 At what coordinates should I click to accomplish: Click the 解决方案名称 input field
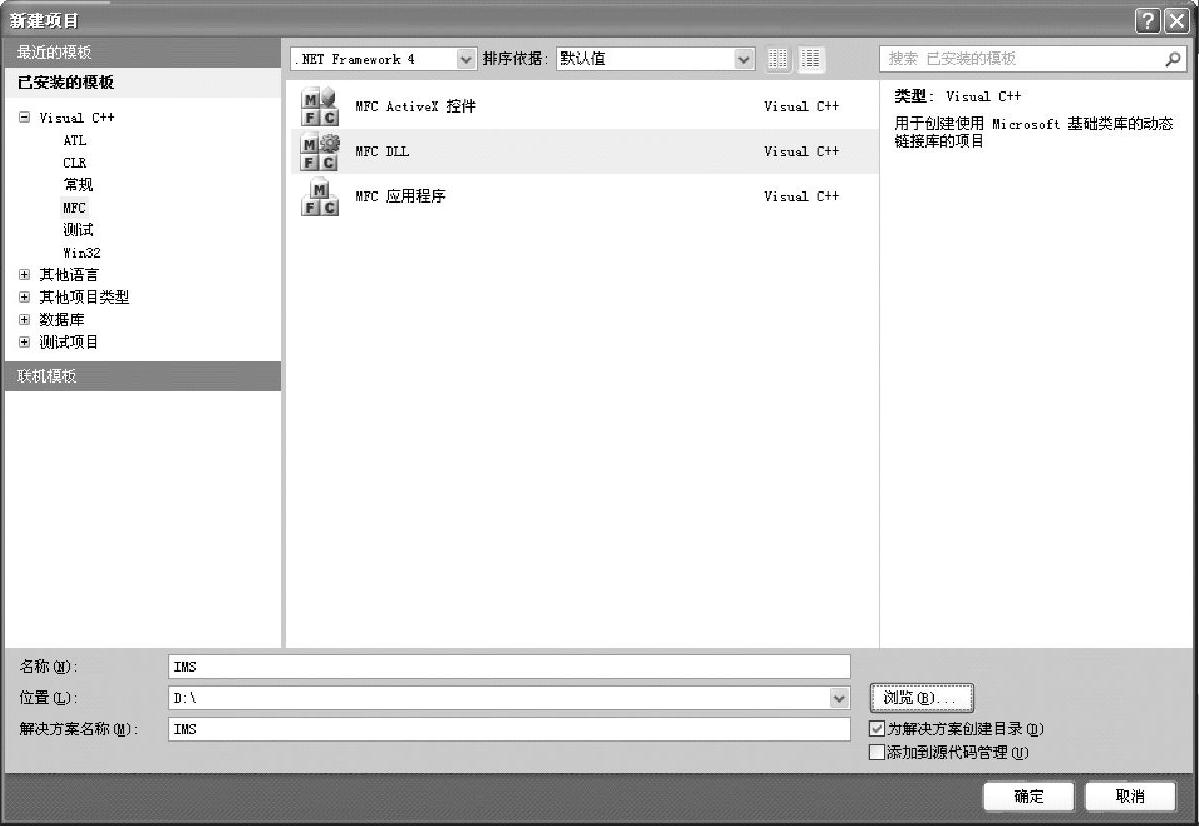509,729
